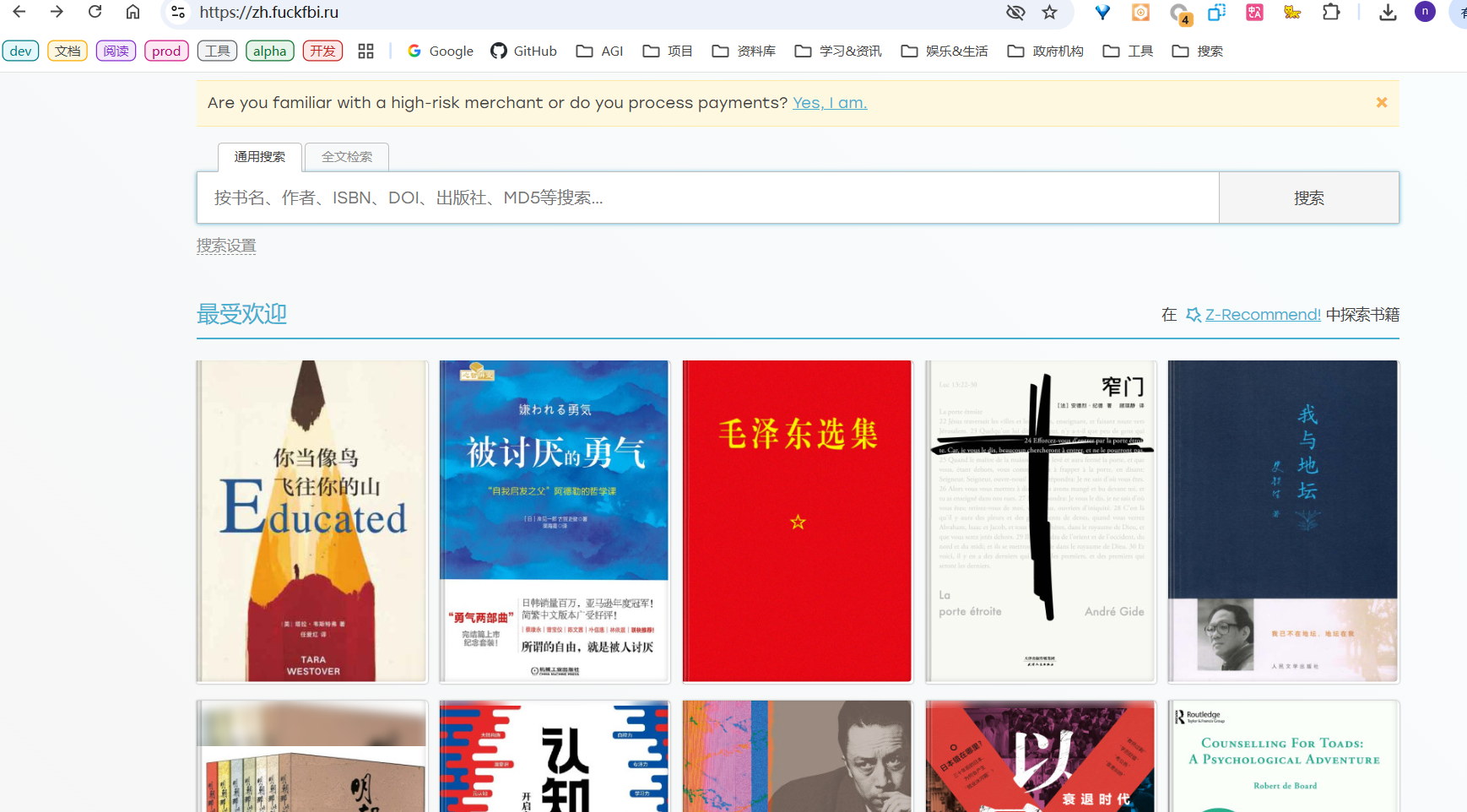Click the site information icon in address bar
The width and height of the screenshot is (1467, 812).
178,12
